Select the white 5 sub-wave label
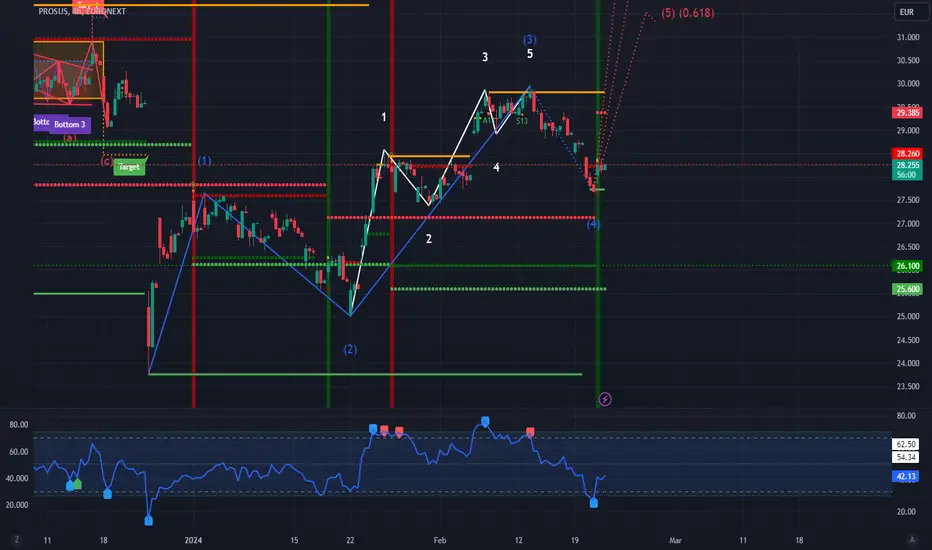 coord(530,54)
